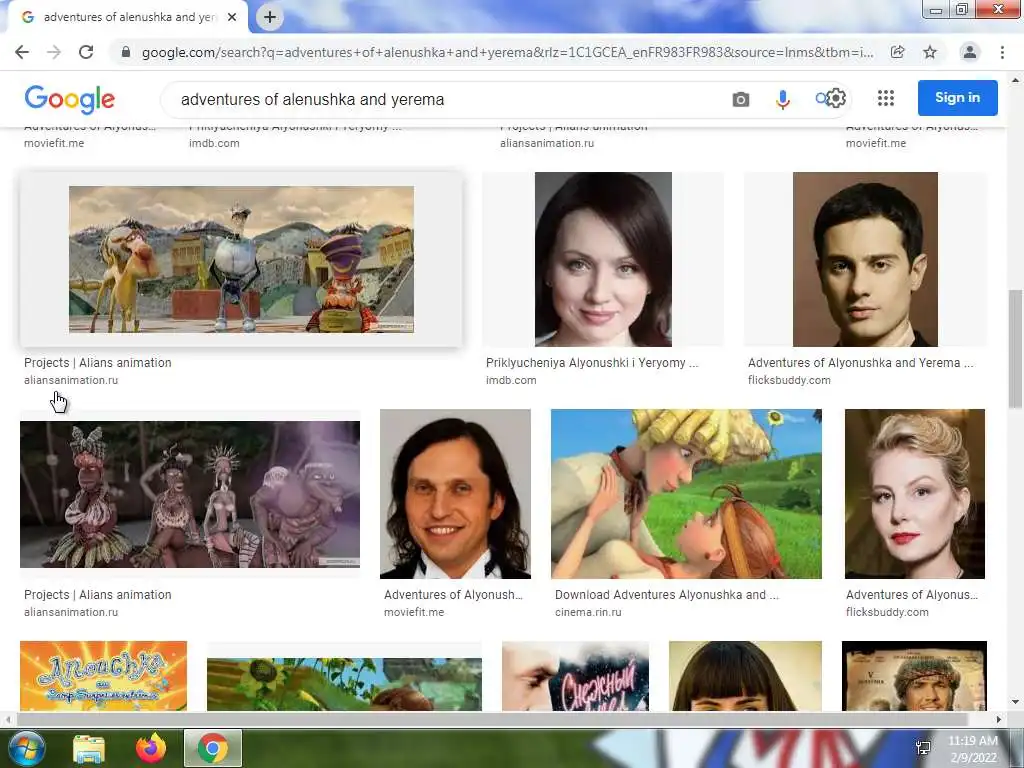Click the address bar URL
The width and height of the screenshot is (1024, 768).
(507, 52)
